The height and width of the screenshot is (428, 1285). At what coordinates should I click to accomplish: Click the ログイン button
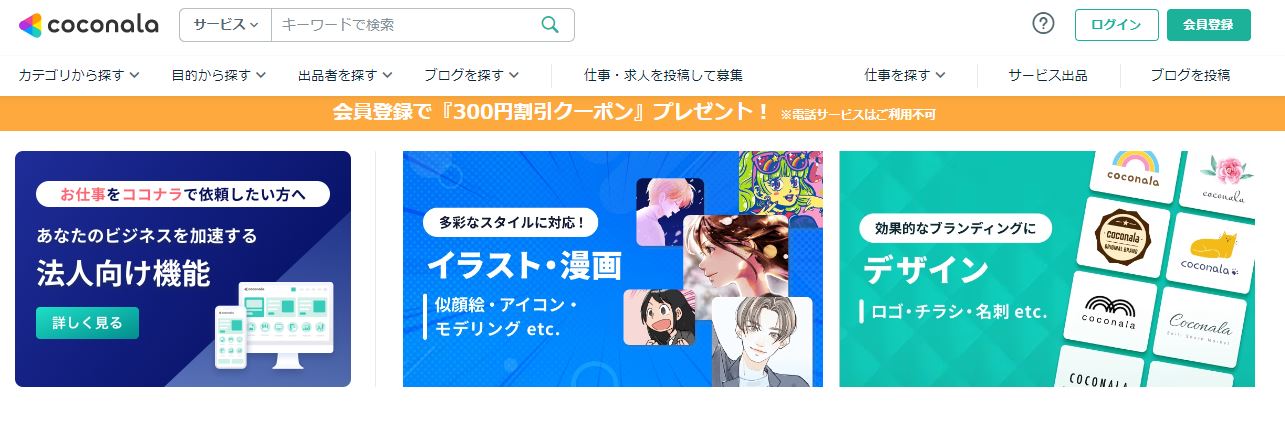click(1116, 25)
